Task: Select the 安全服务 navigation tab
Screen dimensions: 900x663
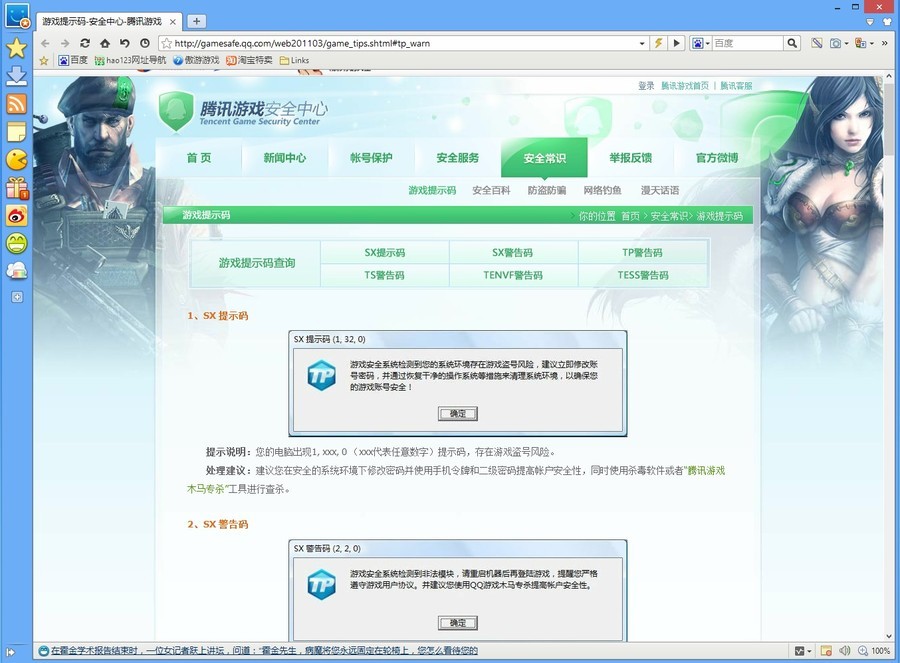Action: [x=457, y=158]
